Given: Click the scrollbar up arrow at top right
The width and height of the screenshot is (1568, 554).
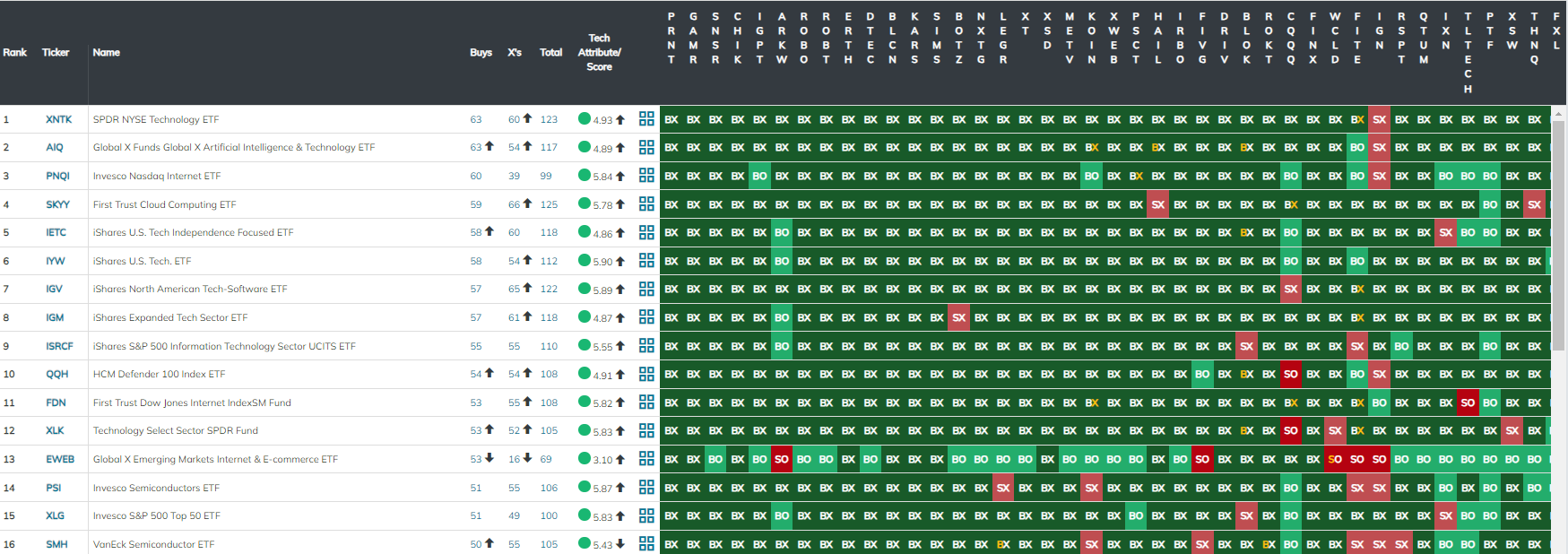Looking at the screenshot, I should pyautogui.click(x=1559, y=113).
